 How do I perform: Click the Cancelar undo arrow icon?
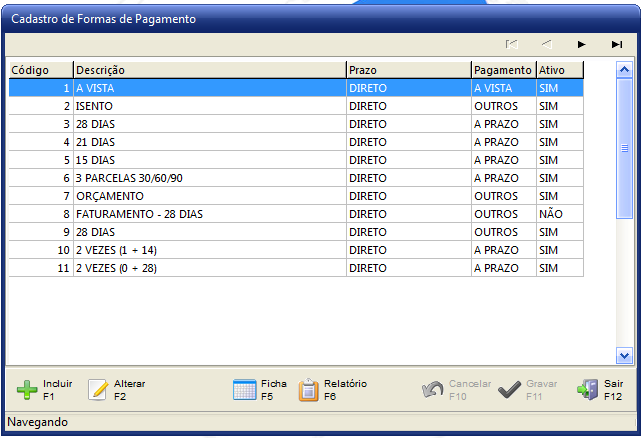[x=433, y=390]
